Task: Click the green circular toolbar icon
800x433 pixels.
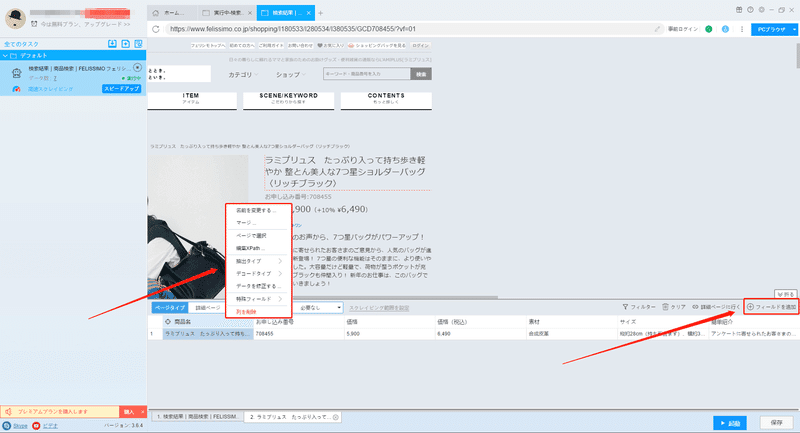Action: 709,29
